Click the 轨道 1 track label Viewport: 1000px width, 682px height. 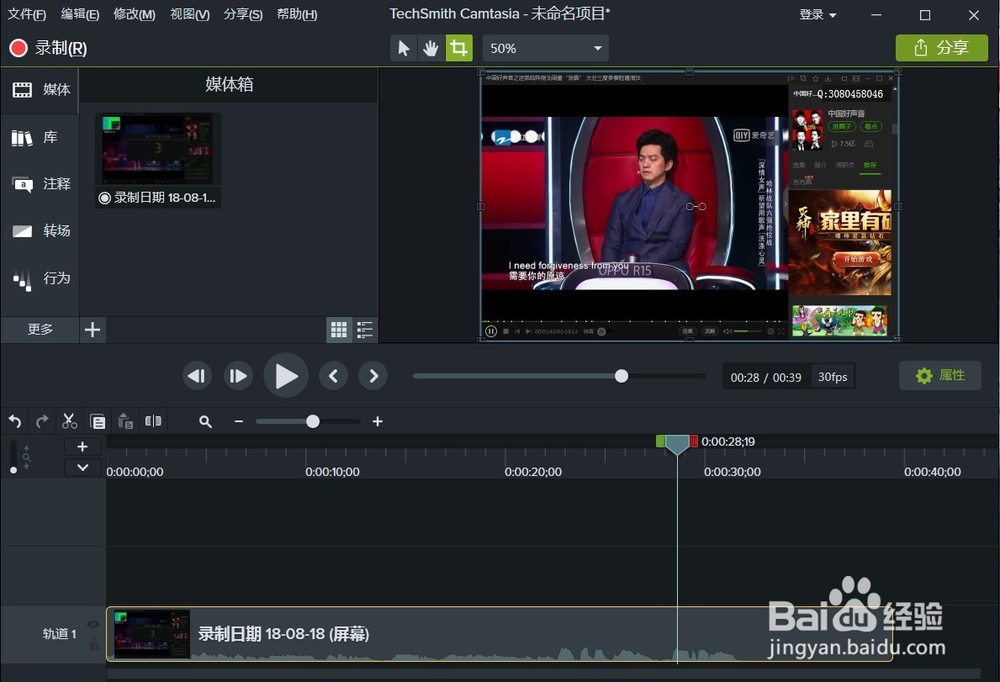tap(59, 634)
